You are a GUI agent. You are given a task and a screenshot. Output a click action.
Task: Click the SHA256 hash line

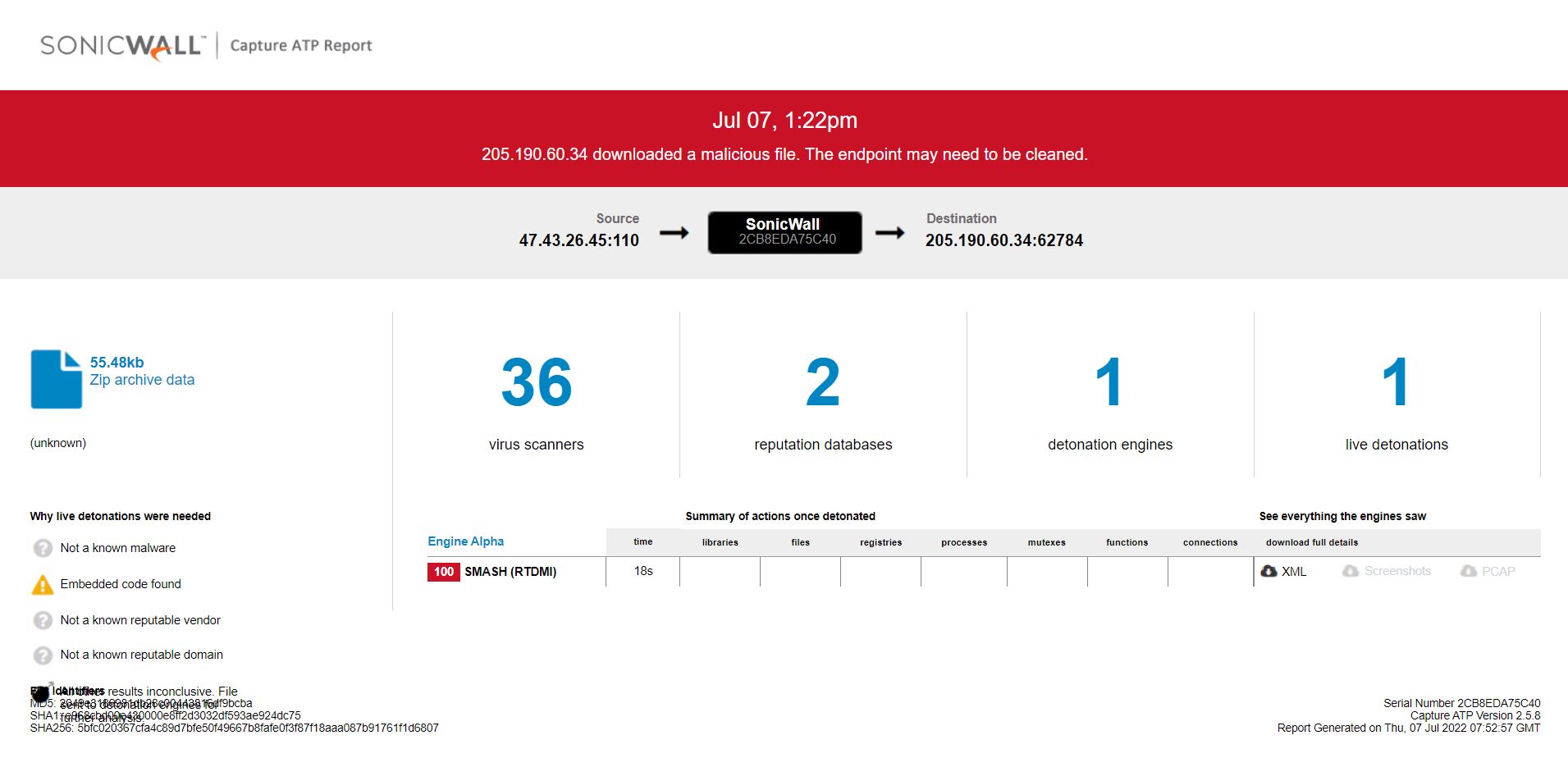[x=235, y=728]
